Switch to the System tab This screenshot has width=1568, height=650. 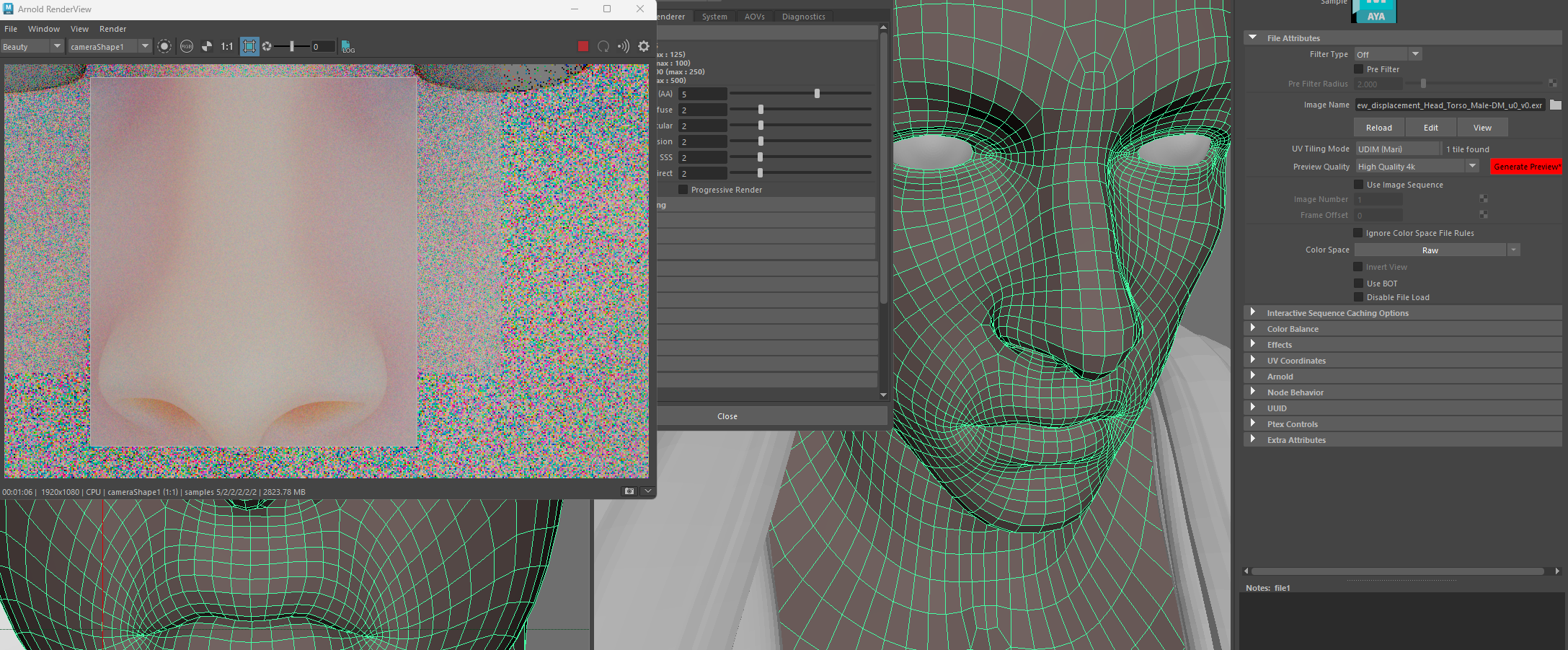(x=714, y=17)
